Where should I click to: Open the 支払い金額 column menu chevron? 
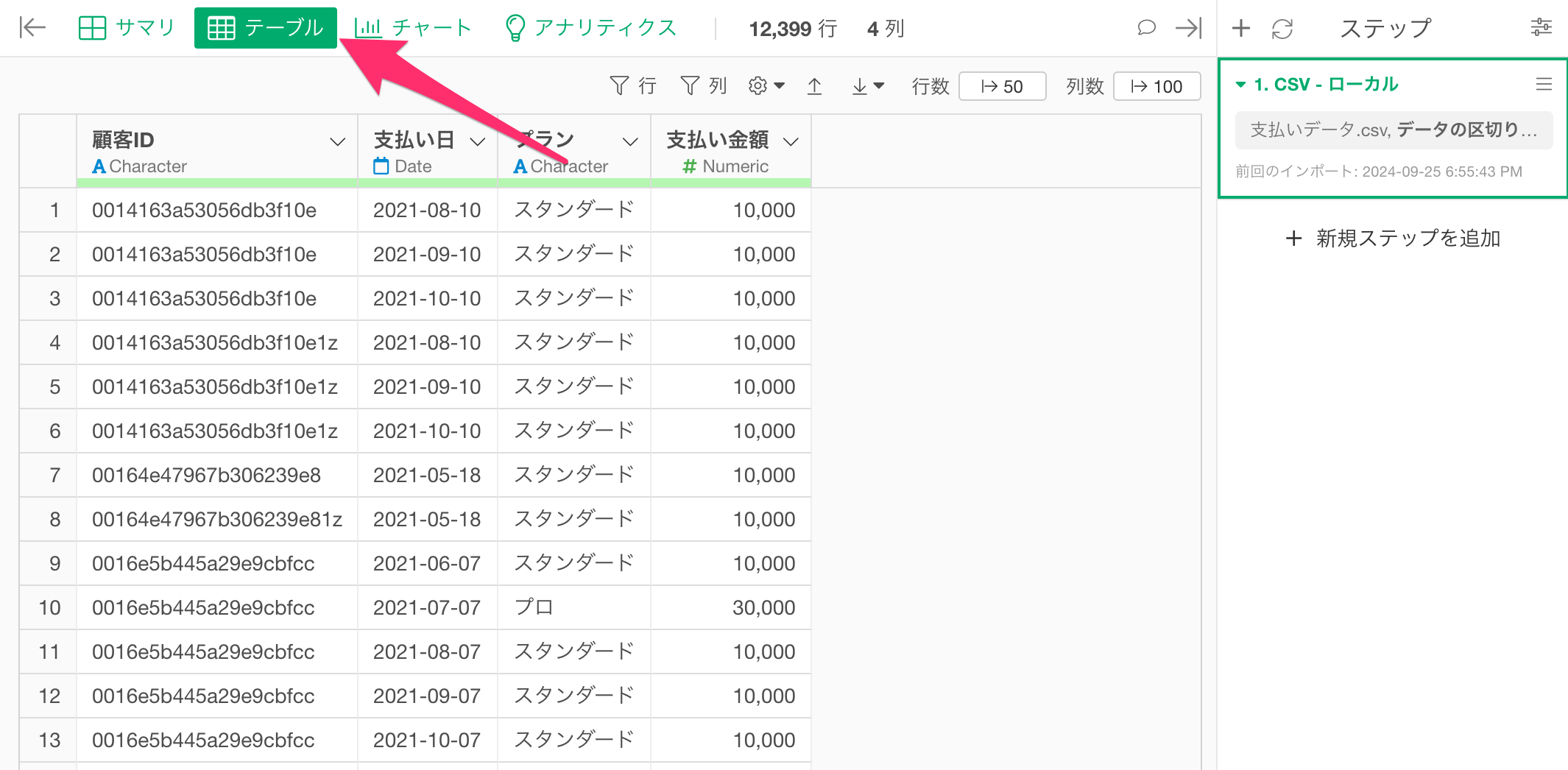(x=791, y=141)
